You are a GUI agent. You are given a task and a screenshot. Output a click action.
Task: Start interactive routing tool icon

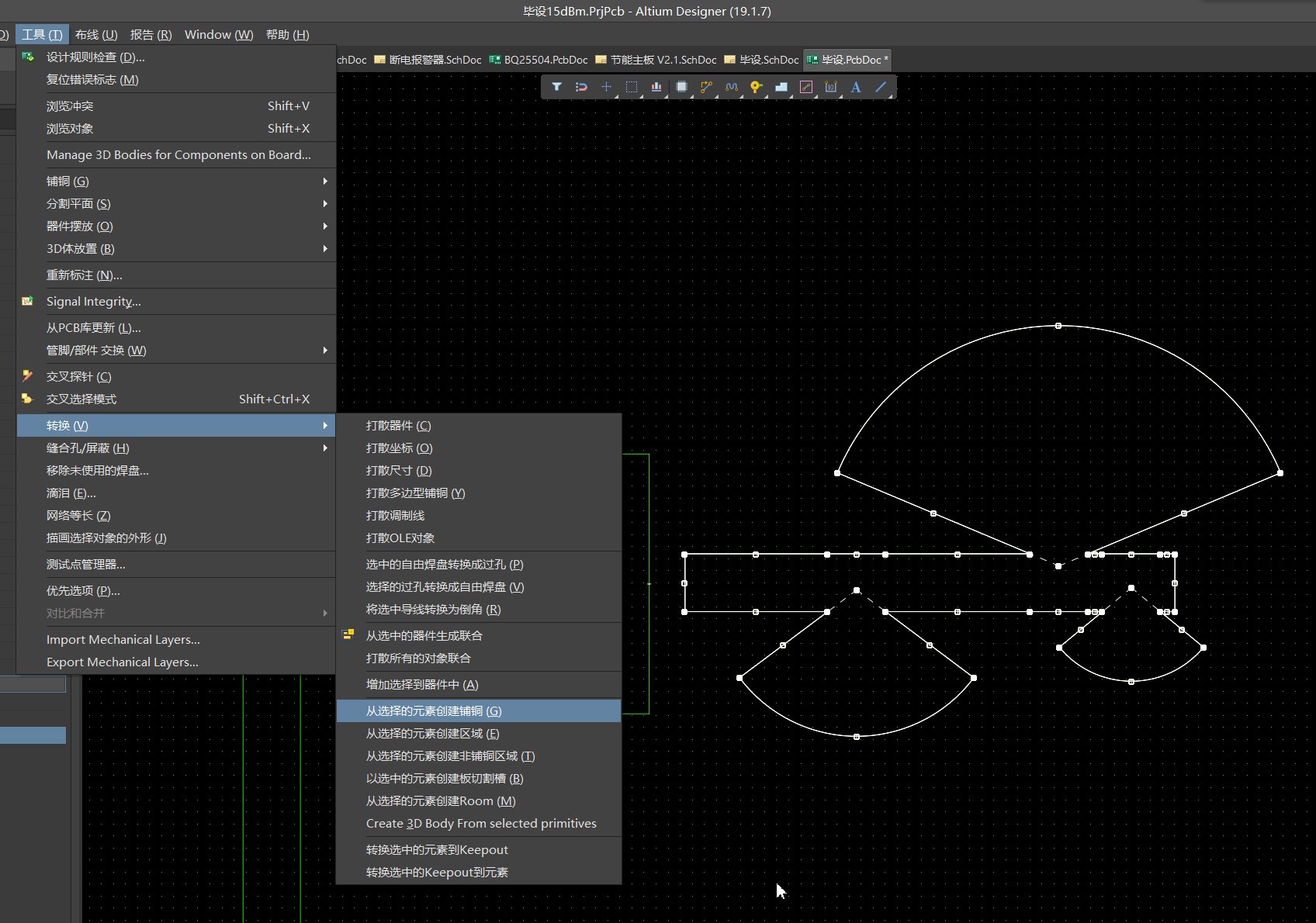(706, 87)
